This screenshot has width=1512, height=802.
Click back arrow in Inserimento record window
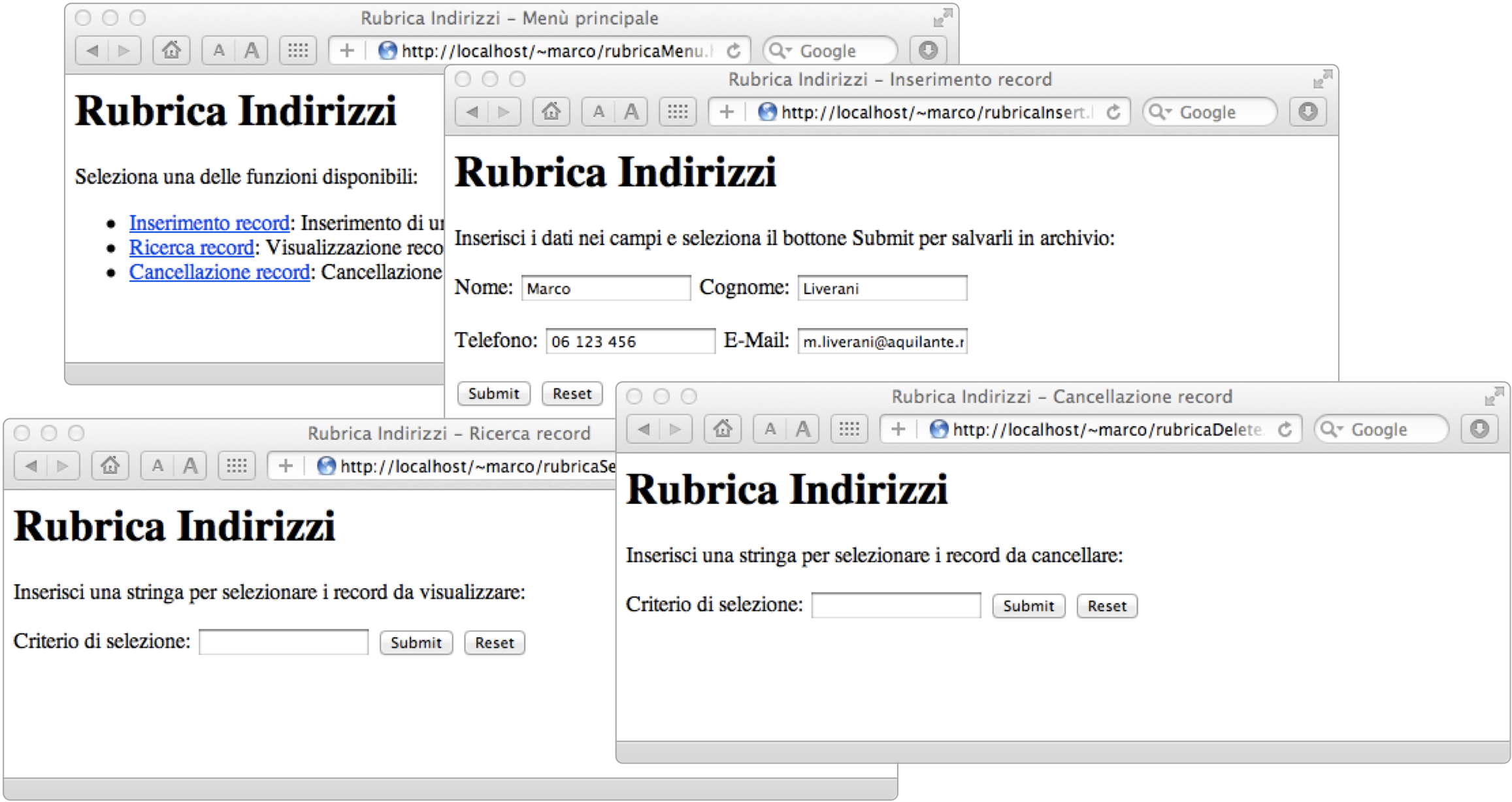click(472, 112)
